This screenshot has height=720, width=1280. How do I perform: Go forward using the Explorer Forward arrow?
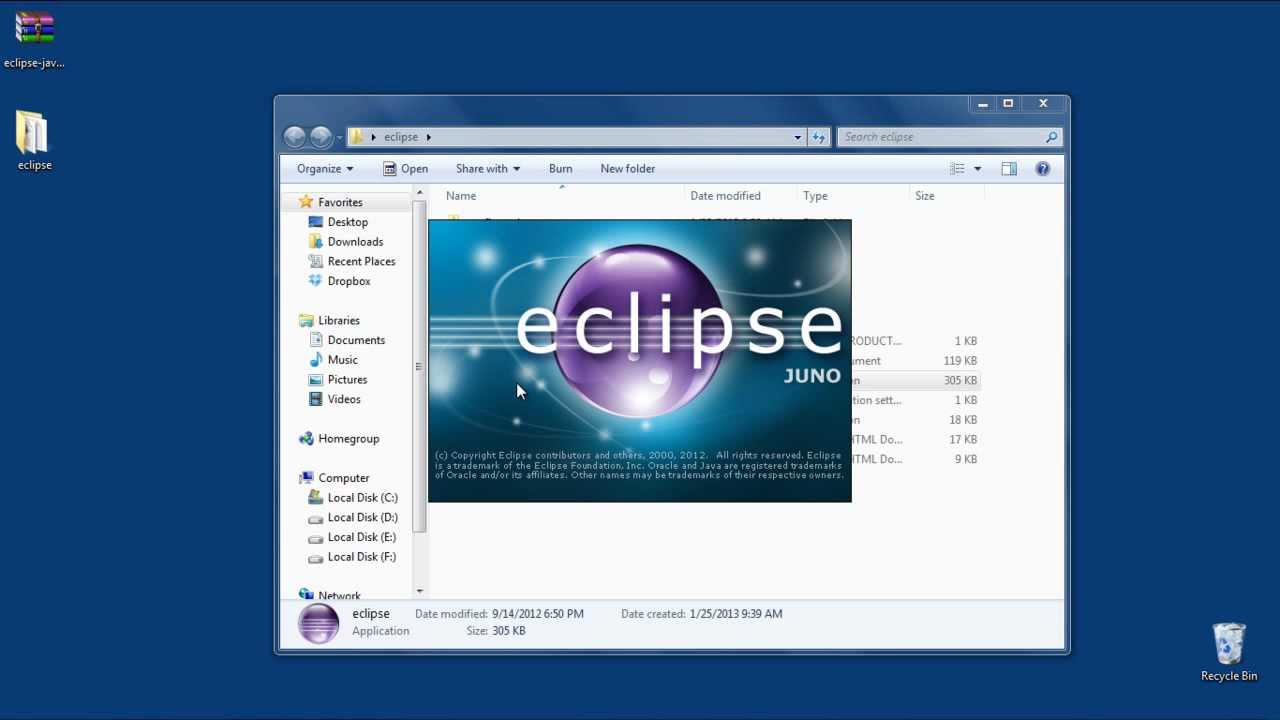(x=320, y=137)
